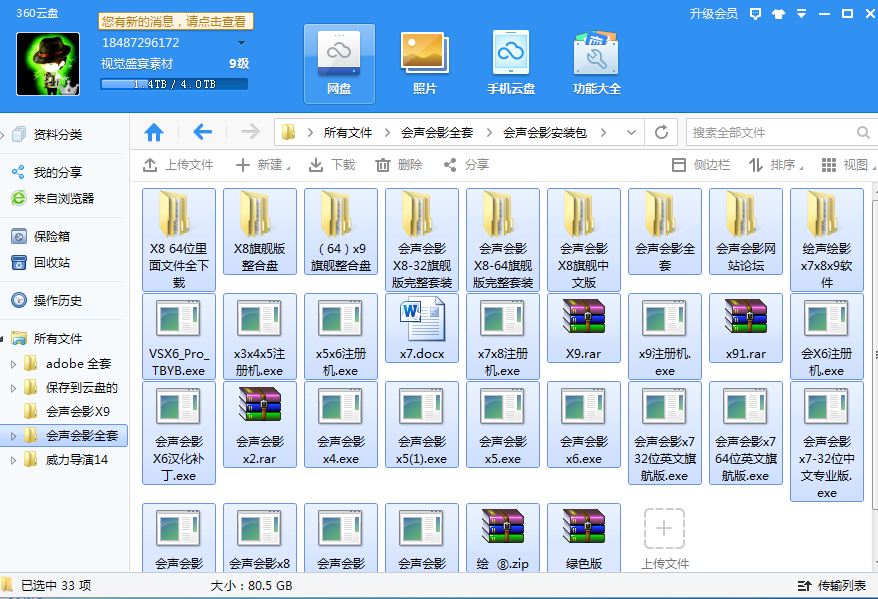
Task: Expand the account dropdown arrow beside the phone number
Action: click(x=241, y=43)
